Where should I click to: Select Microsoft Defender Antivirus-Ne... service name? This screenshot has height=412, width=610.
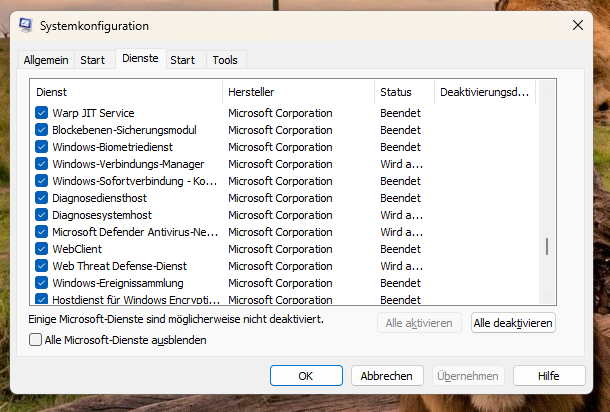[135, 232]
